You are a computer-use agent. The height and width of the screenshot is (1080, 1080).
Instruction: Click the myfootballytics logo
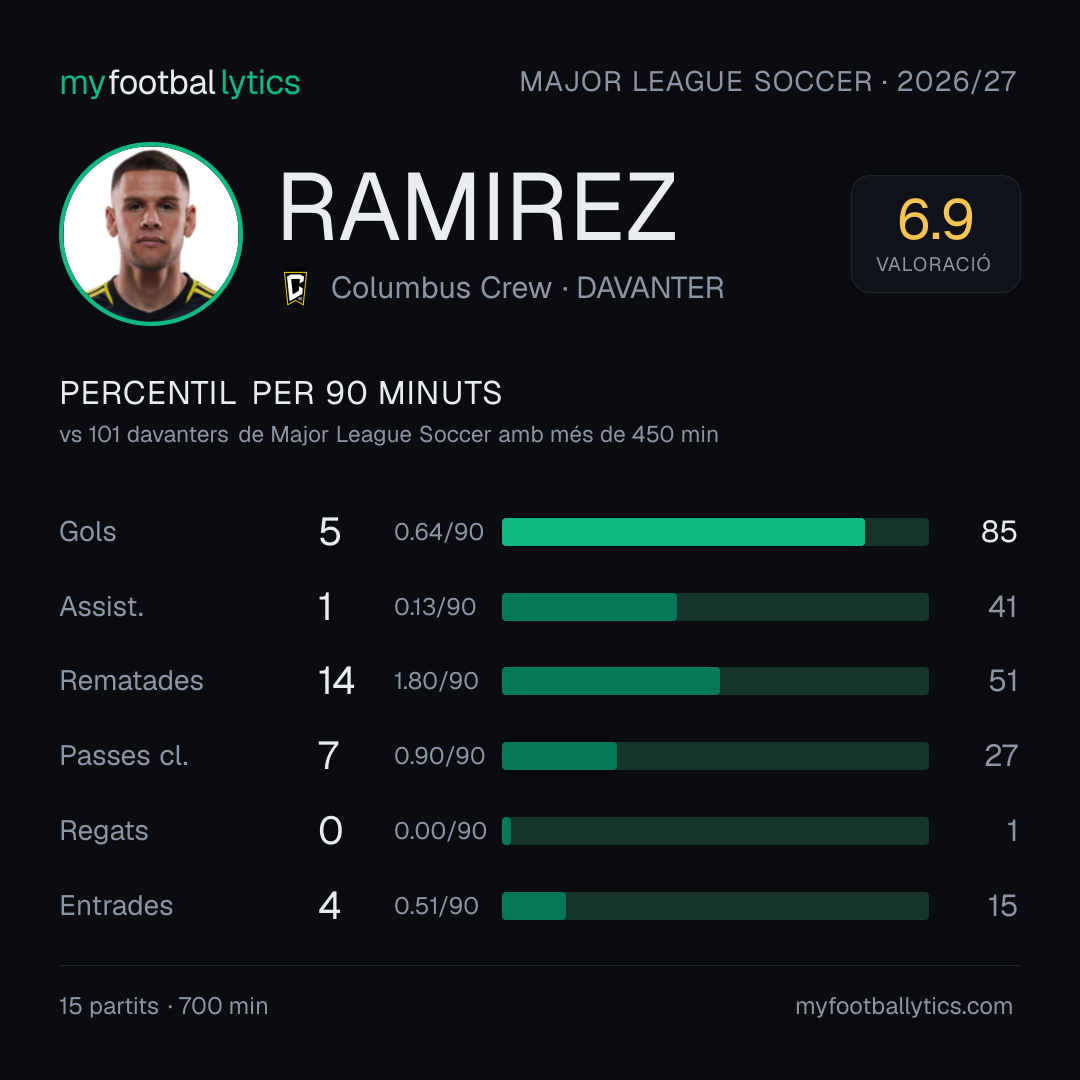180,83
